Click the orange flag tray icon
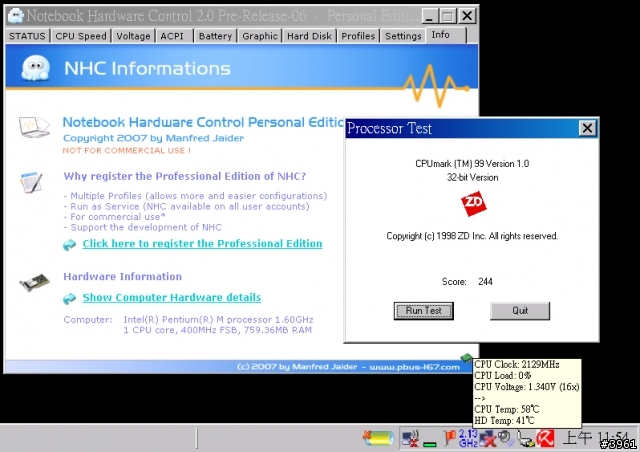Image resolution: width=640 pixels, height=452 pixels. pyautogui.click(x=449, y=438)
